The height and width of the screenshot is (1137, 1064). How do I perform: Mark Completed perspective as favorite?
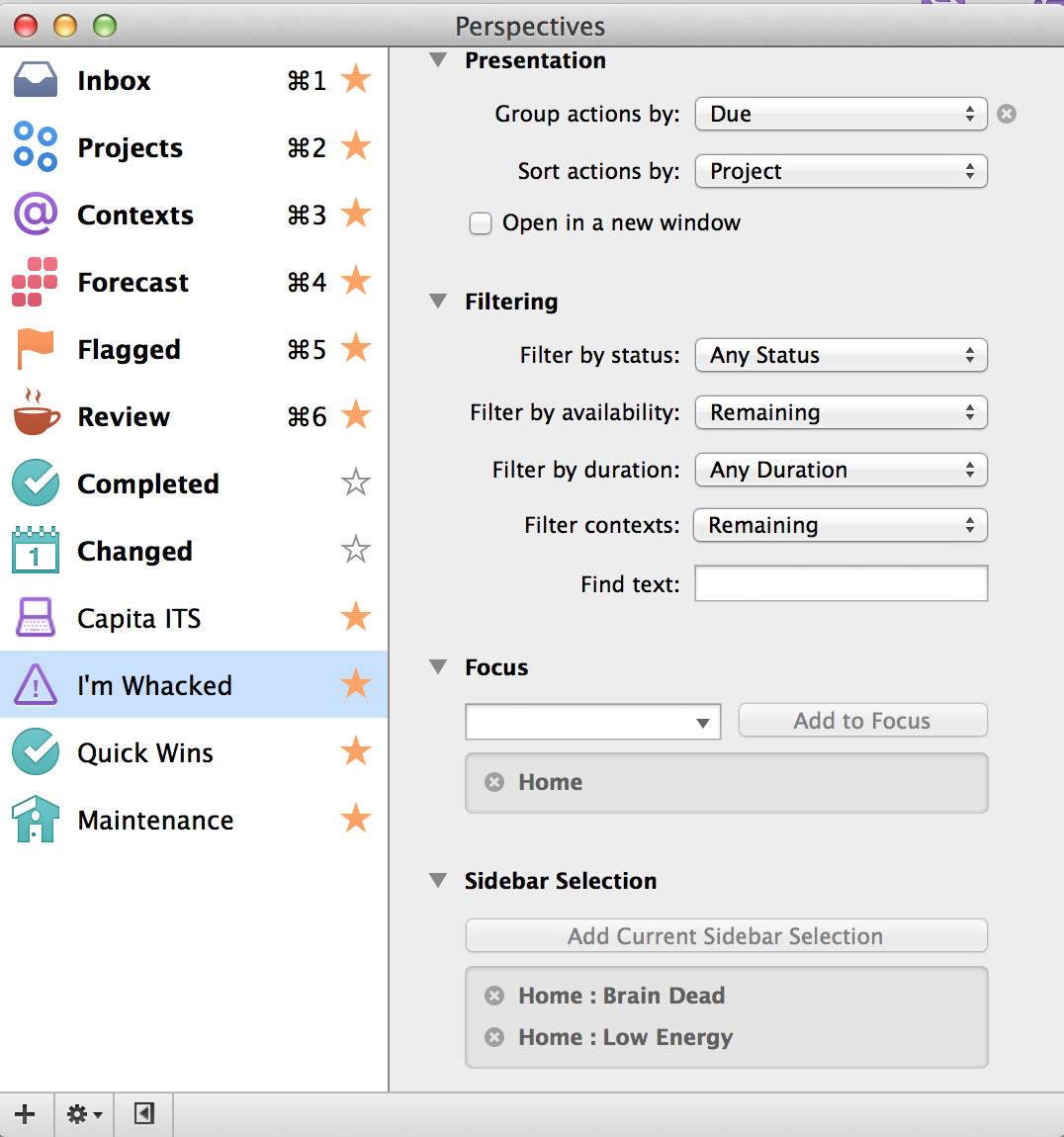coord(356,482)
